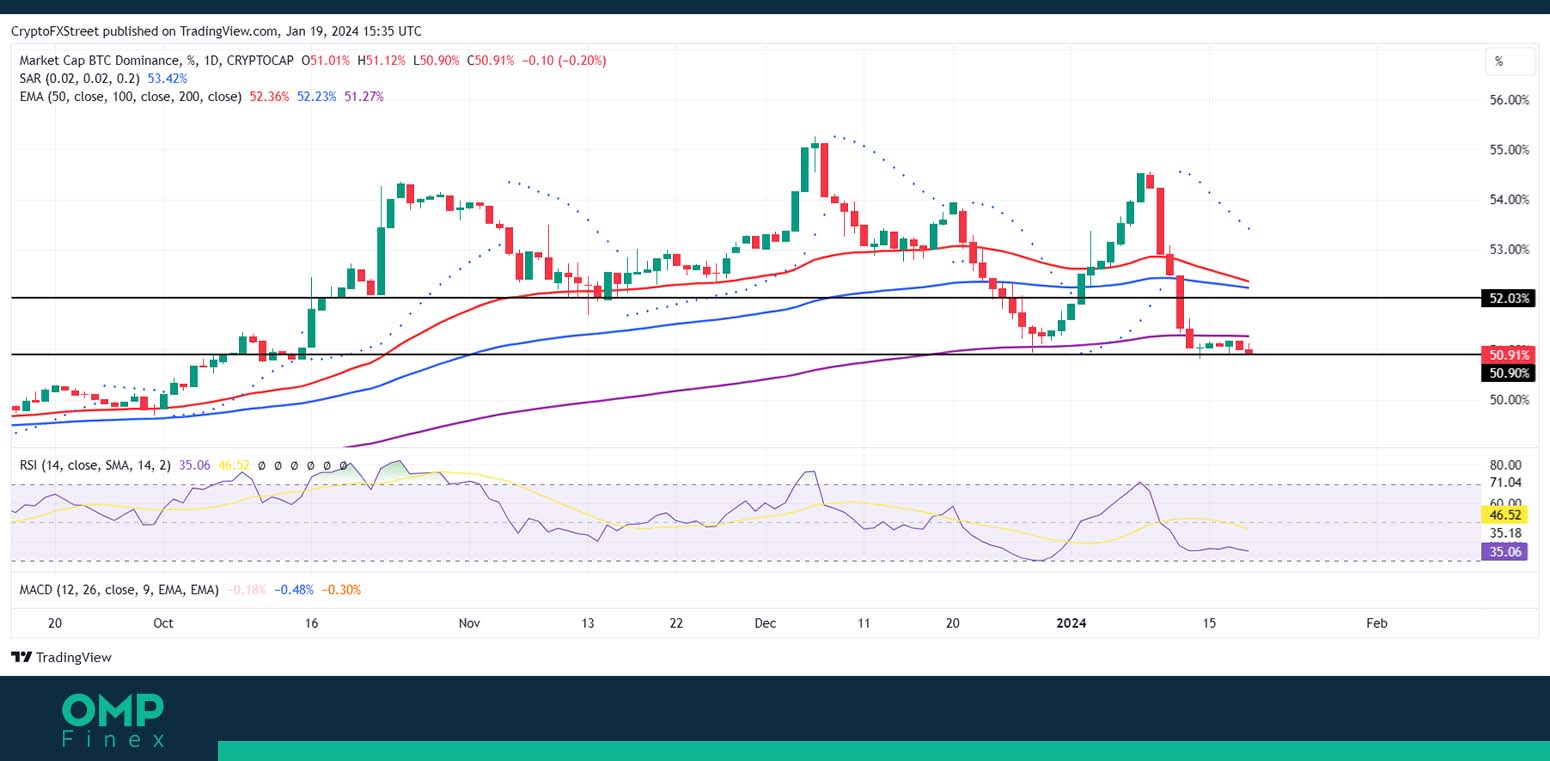Click the 54.00% price axis label
This screenshot has width=1550, height=761.
[1510, 200]
